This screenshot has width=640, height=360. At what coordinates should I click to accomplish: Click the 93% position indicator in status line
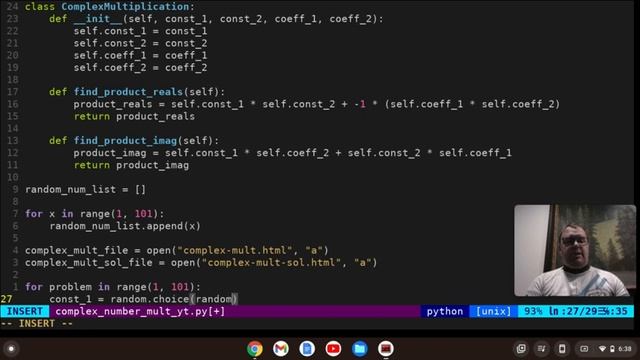[x=533, y=311]
